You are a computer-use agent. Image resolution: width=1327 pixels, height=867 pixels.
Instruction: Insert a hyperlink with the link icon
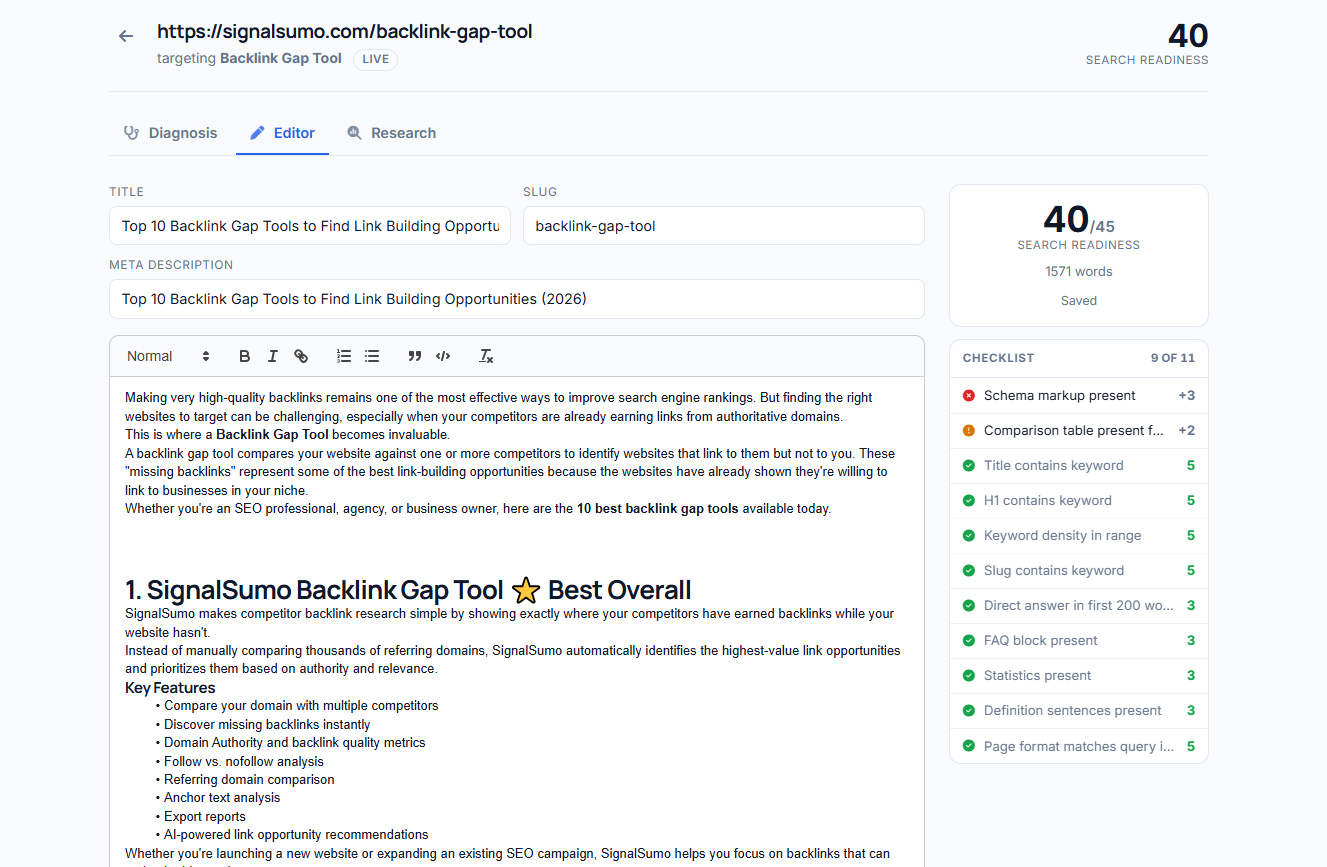pyautogui.click(x=301, y=356)
